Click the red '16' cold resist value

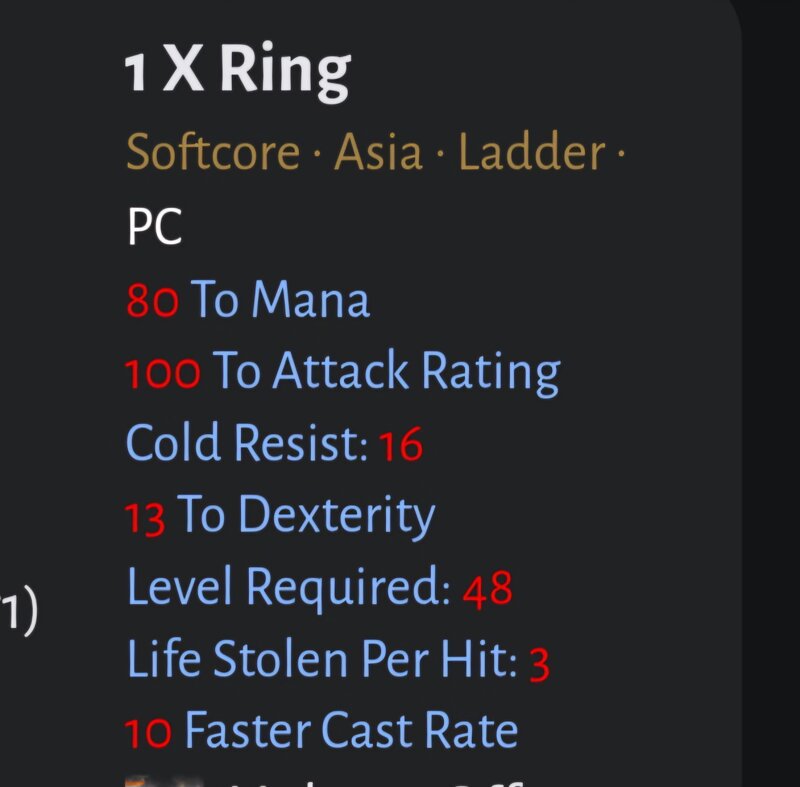point(401,445)
